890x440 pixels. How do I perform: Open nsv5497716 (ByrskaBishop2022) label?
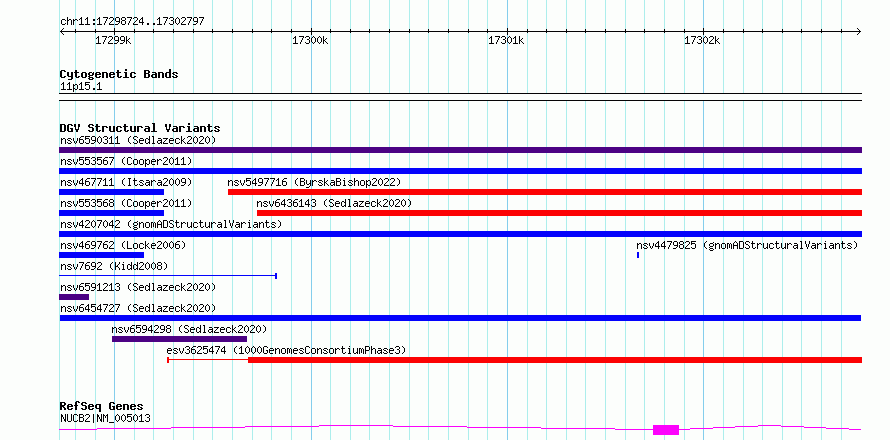314,182
